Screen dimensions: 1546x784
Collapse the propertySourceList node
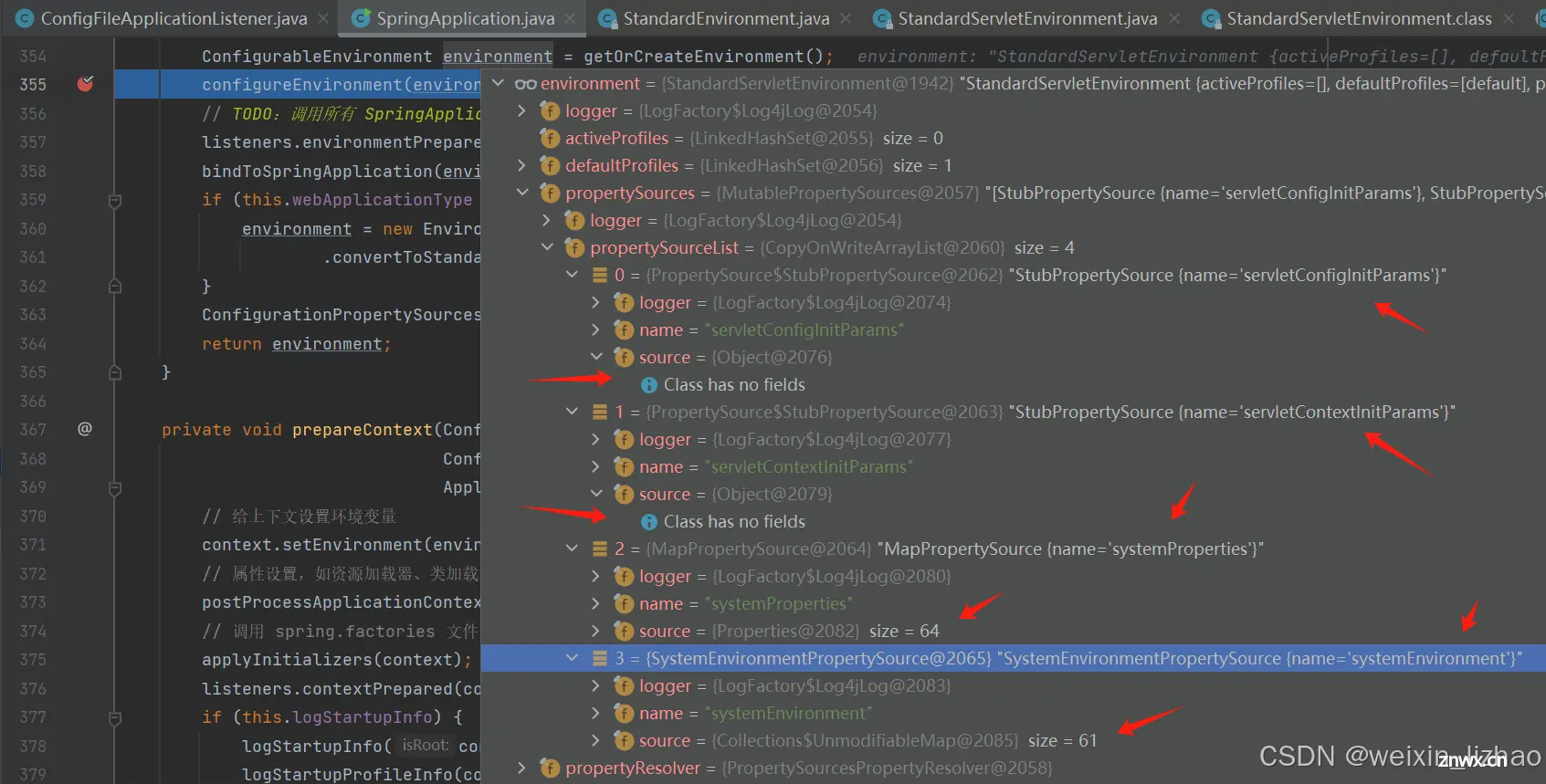pos(547,247)
